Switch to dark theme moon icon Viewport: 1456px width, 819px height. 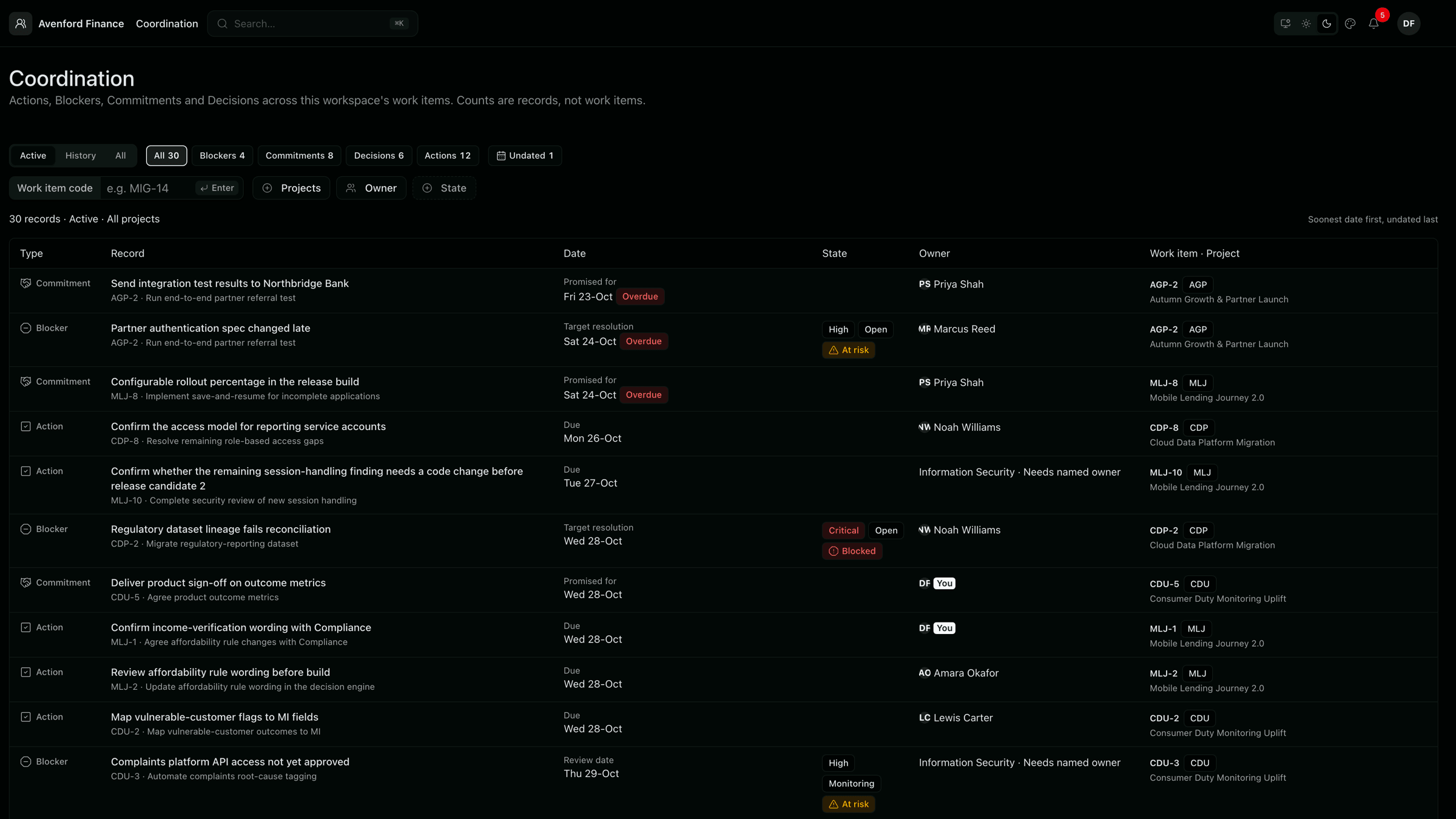click(x=1327, y=24)
